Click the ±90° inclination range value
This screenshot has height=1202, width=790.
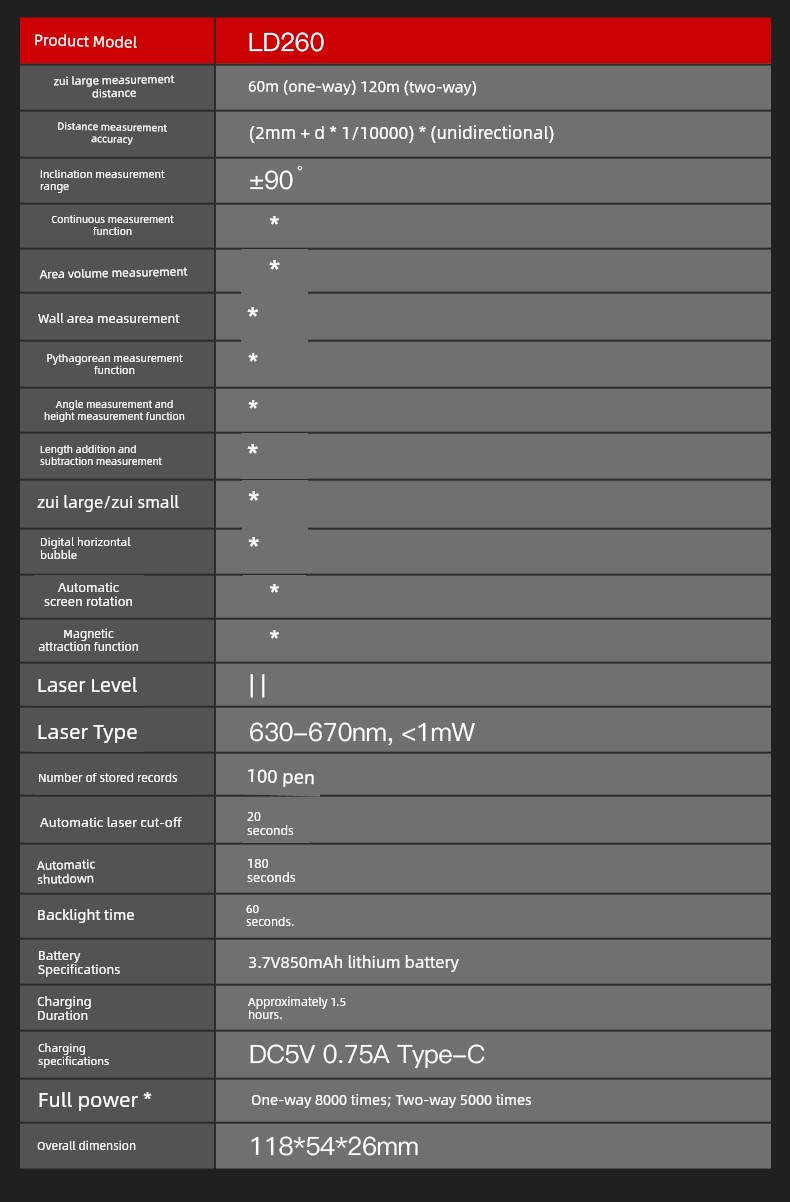[275, 180]
